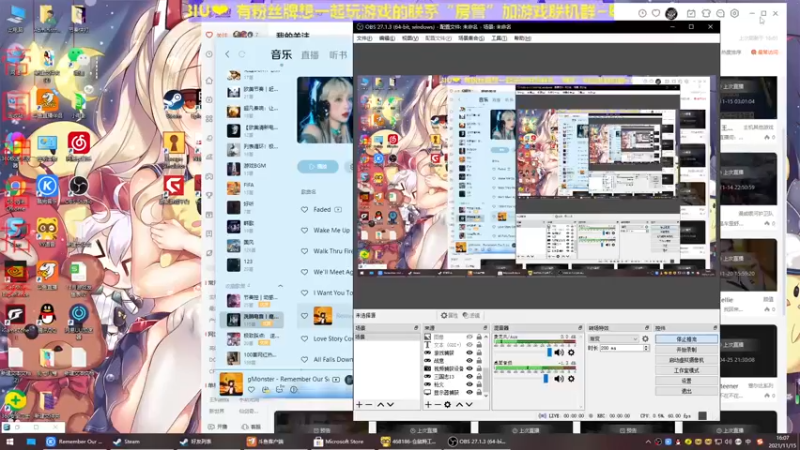
Task: Add a new source with the plus icon in OBS Sources panel
Action: [x=428, y=405]
